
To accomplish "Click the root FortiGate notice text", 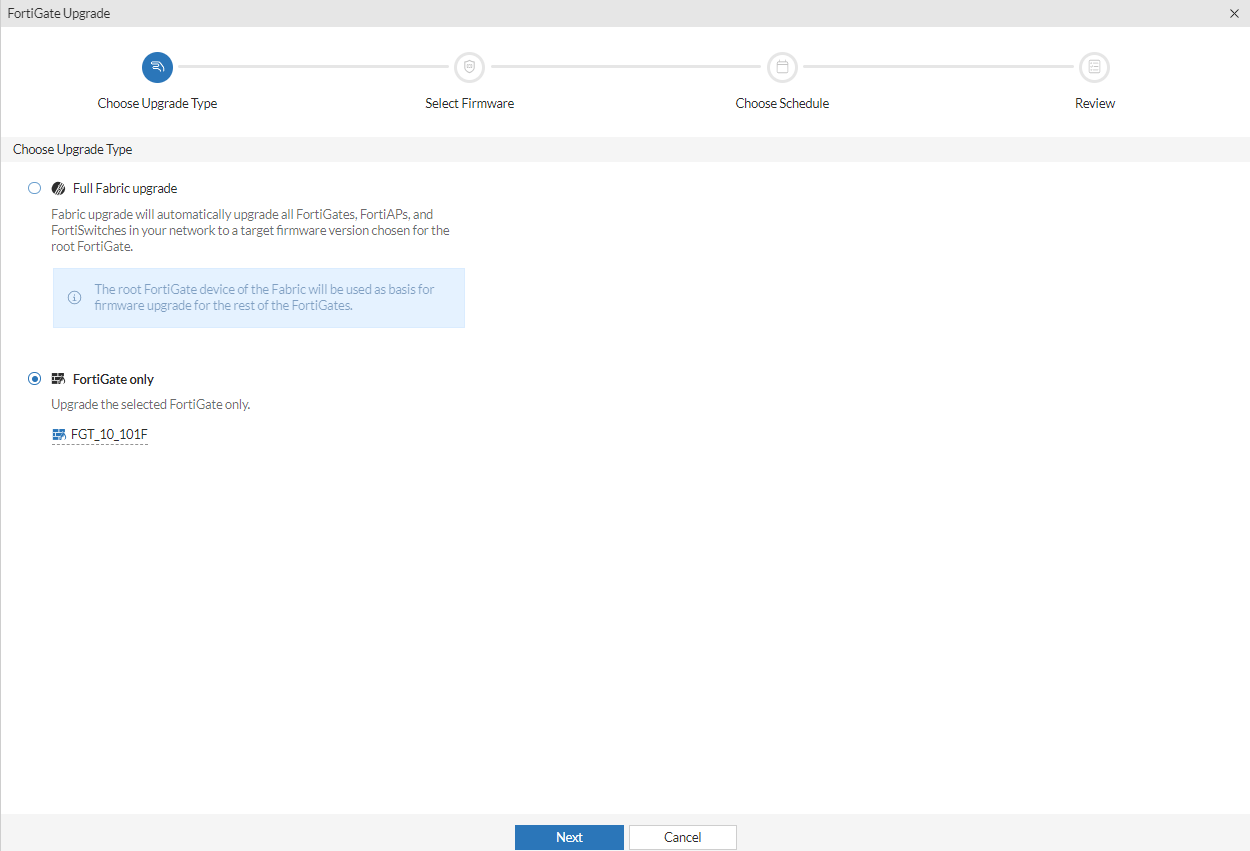I will (x=265, y=297).
